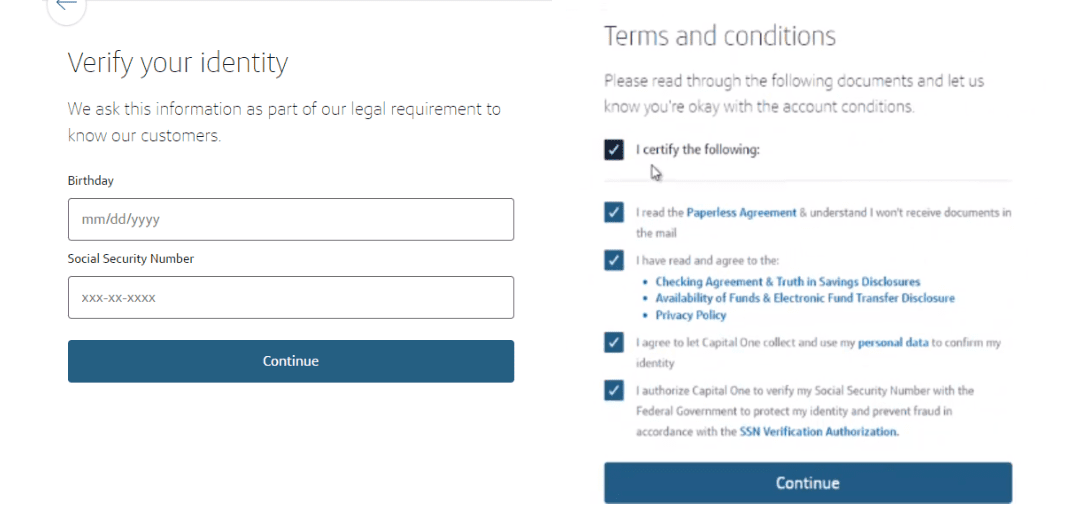The width and height of the screenshot is (1080, 513).
Task: Uncheck the personal data consent checkbox
Action: tap(614, 343)
